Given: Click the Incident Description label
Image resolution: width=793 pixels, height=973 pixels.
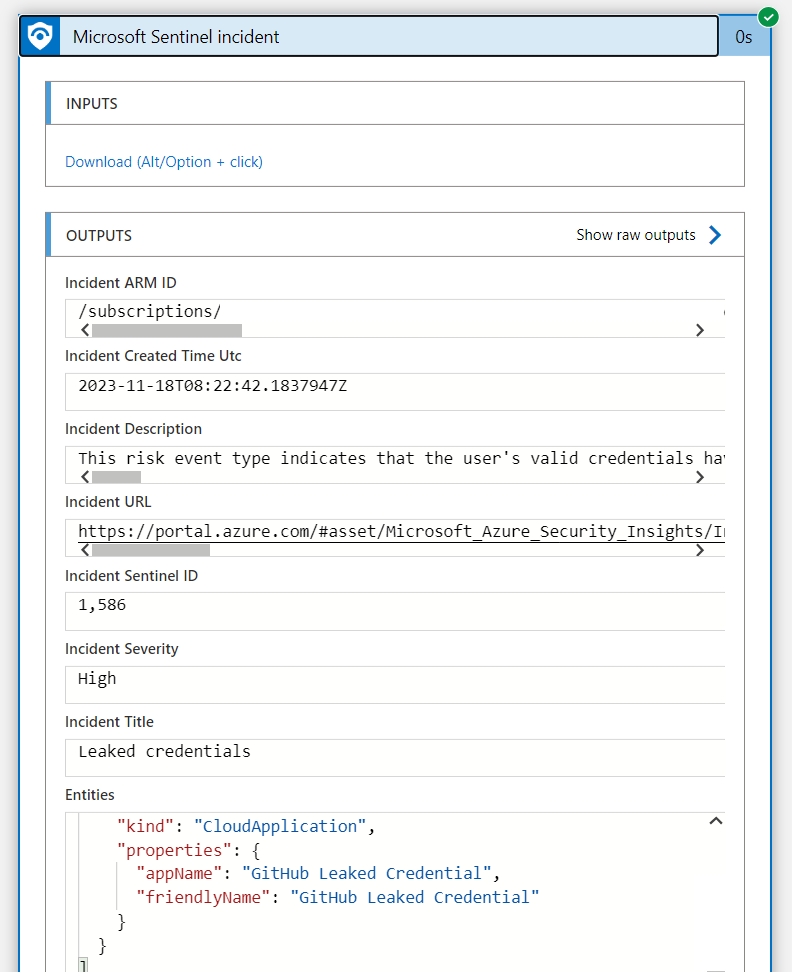Looking at the screenshot, I should coord(133,429).
